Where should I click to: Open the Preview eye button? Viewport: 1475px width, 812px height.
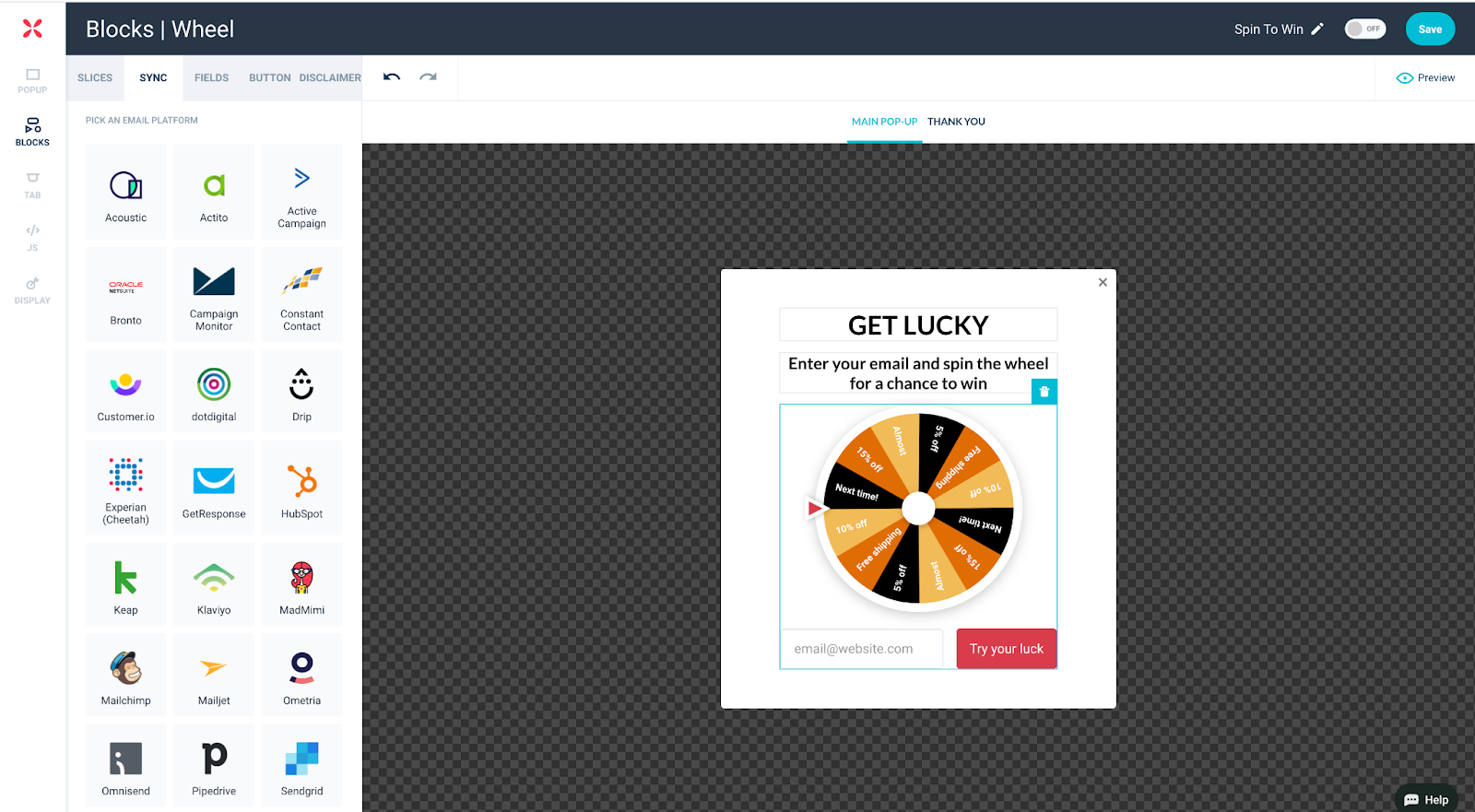coord(1425,77)
